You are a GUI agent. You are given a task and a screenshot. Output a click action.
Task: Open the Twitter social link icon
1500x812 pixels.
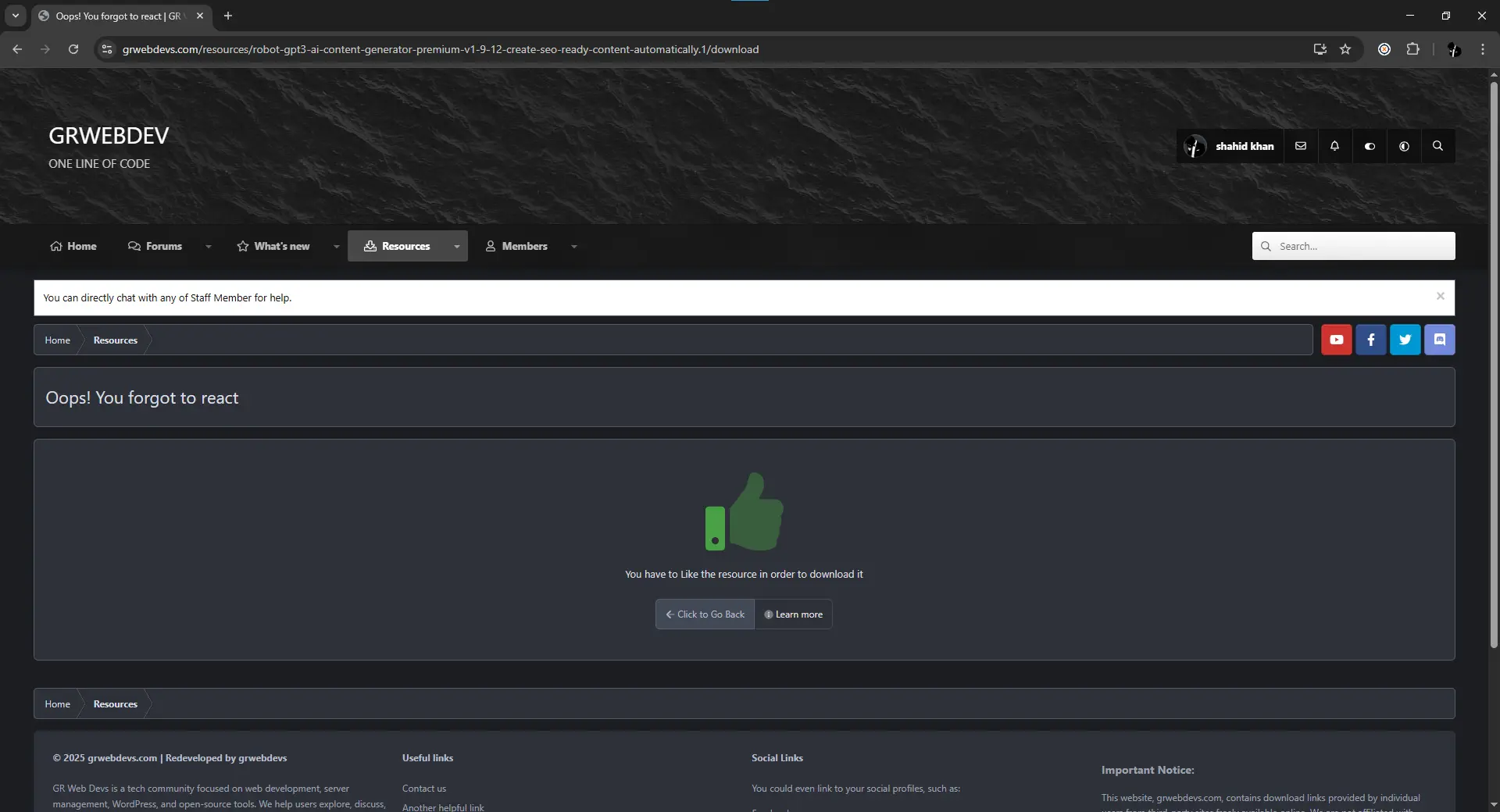point(1405,340)
